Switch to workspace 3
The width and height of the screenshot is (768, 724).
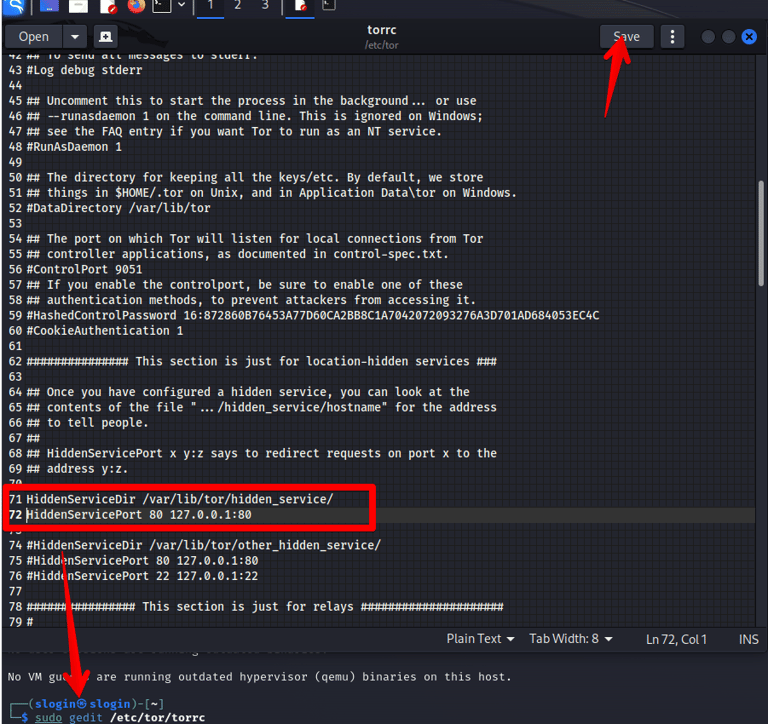(265, 6)
